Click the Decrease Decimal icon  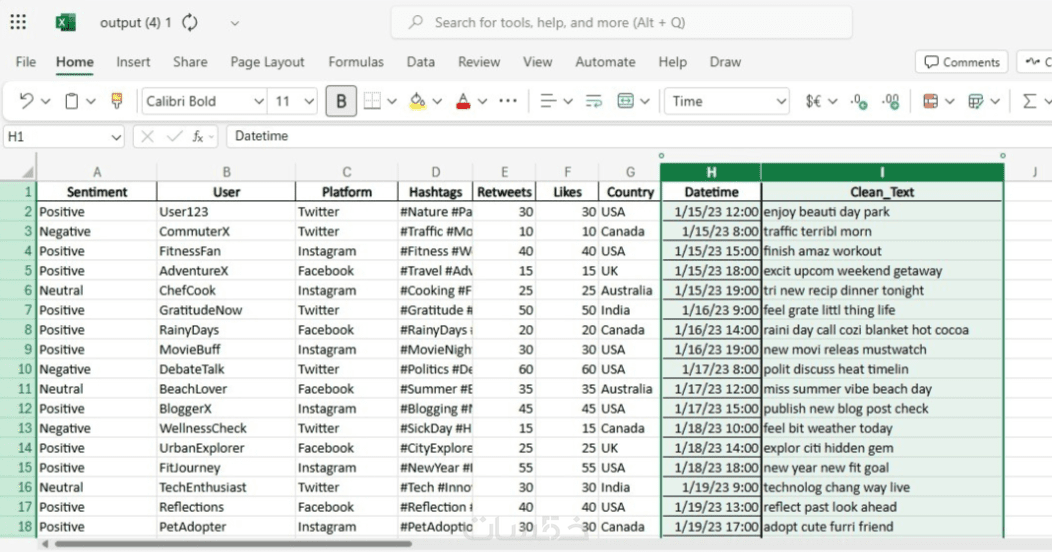(x=858, y=101)
